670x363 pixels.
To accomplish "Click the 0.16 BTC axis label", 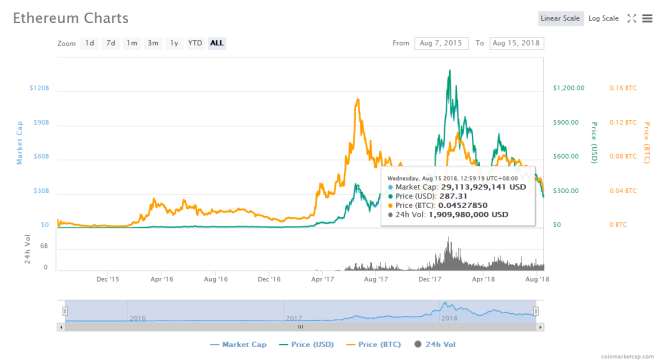I will [623, 88].
